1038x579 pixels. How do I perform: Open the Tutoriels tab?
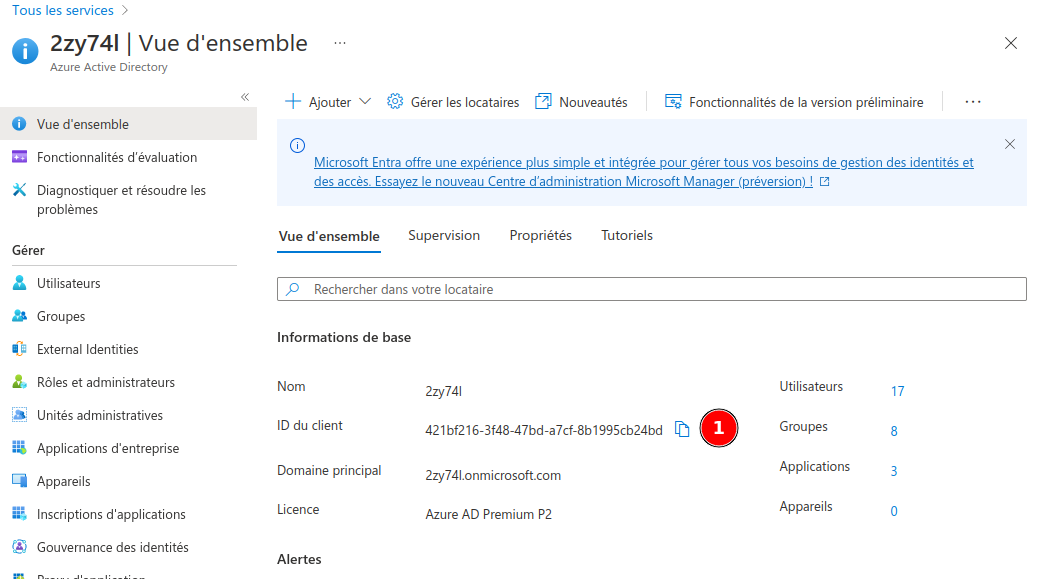click(626, 236)
